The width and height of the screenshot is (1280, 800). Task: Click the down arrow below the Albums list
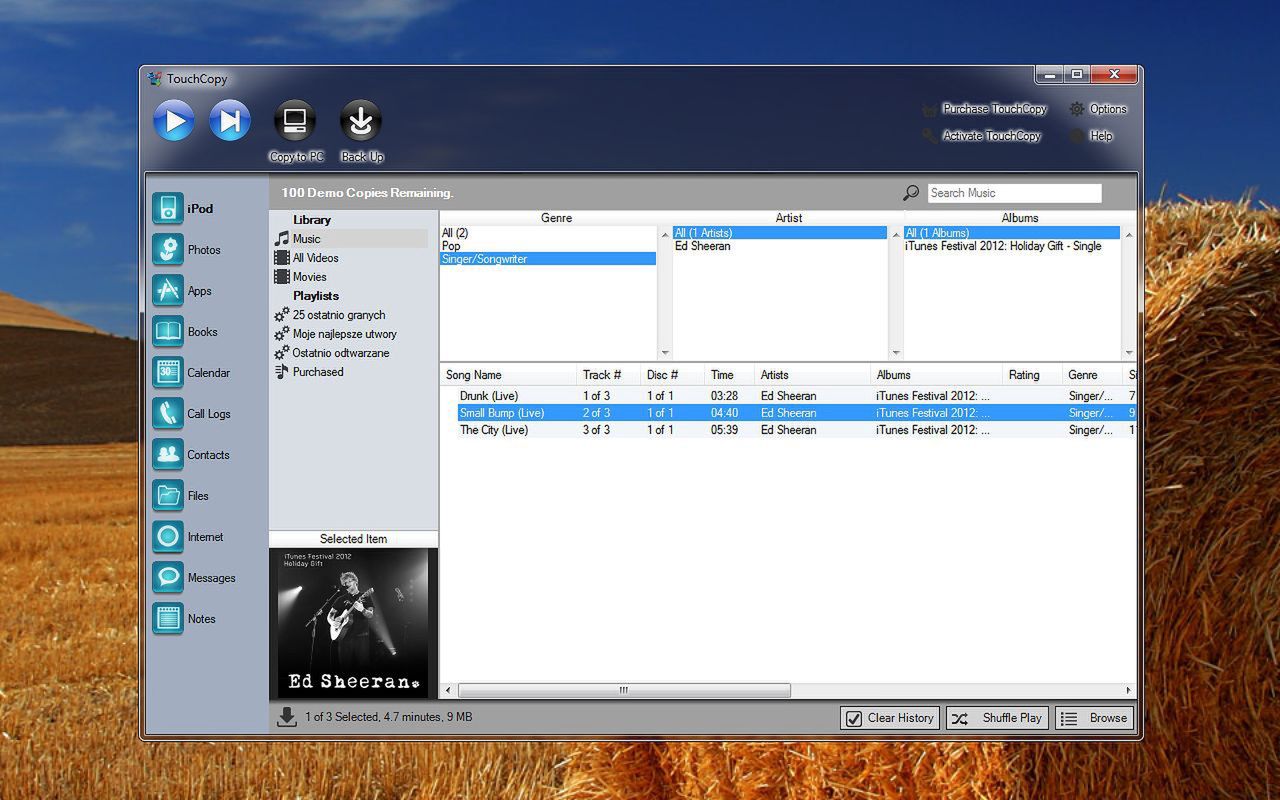[1129, 352]
